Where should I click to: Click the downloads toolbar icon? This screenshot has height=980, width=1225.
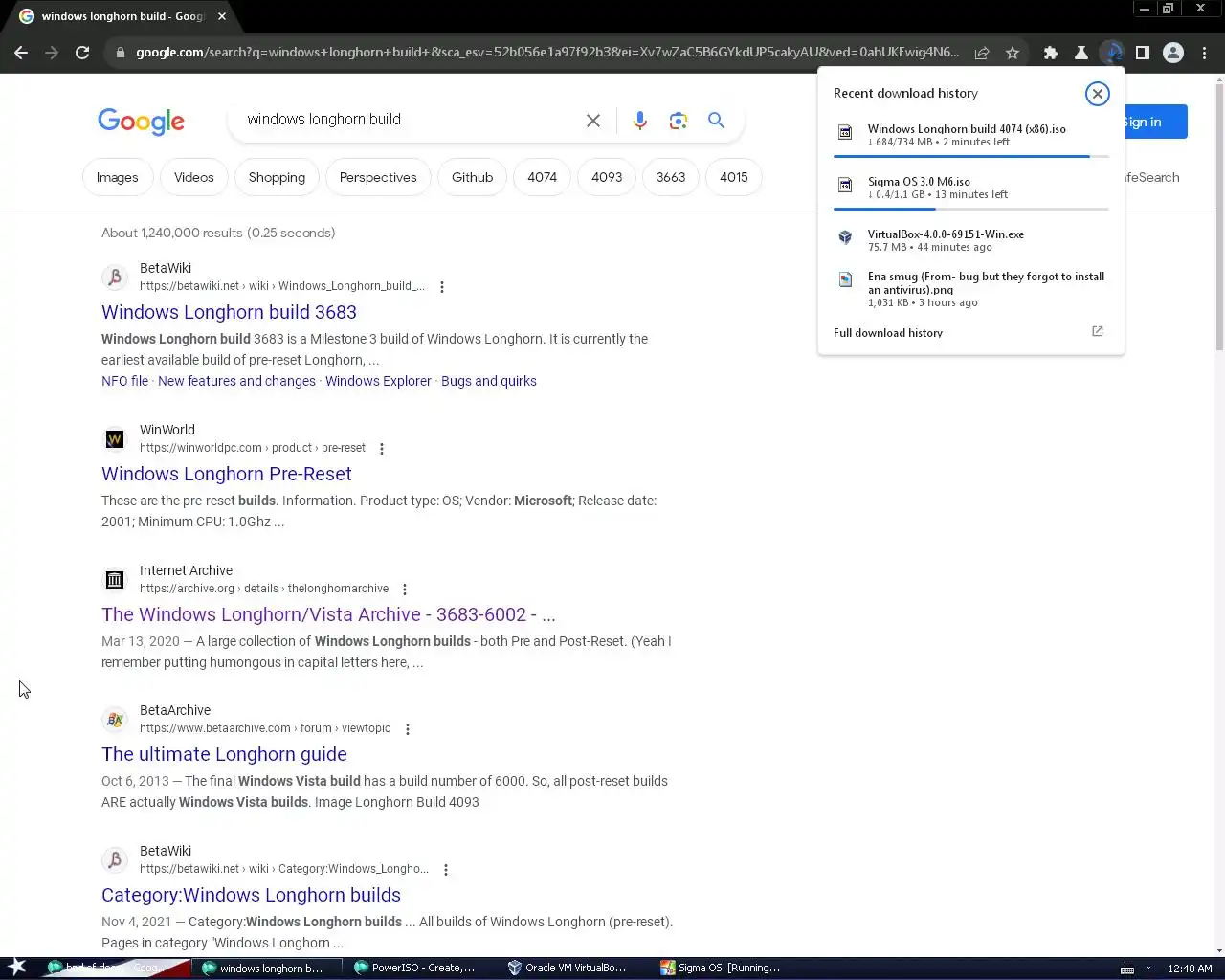[1112, 53]
